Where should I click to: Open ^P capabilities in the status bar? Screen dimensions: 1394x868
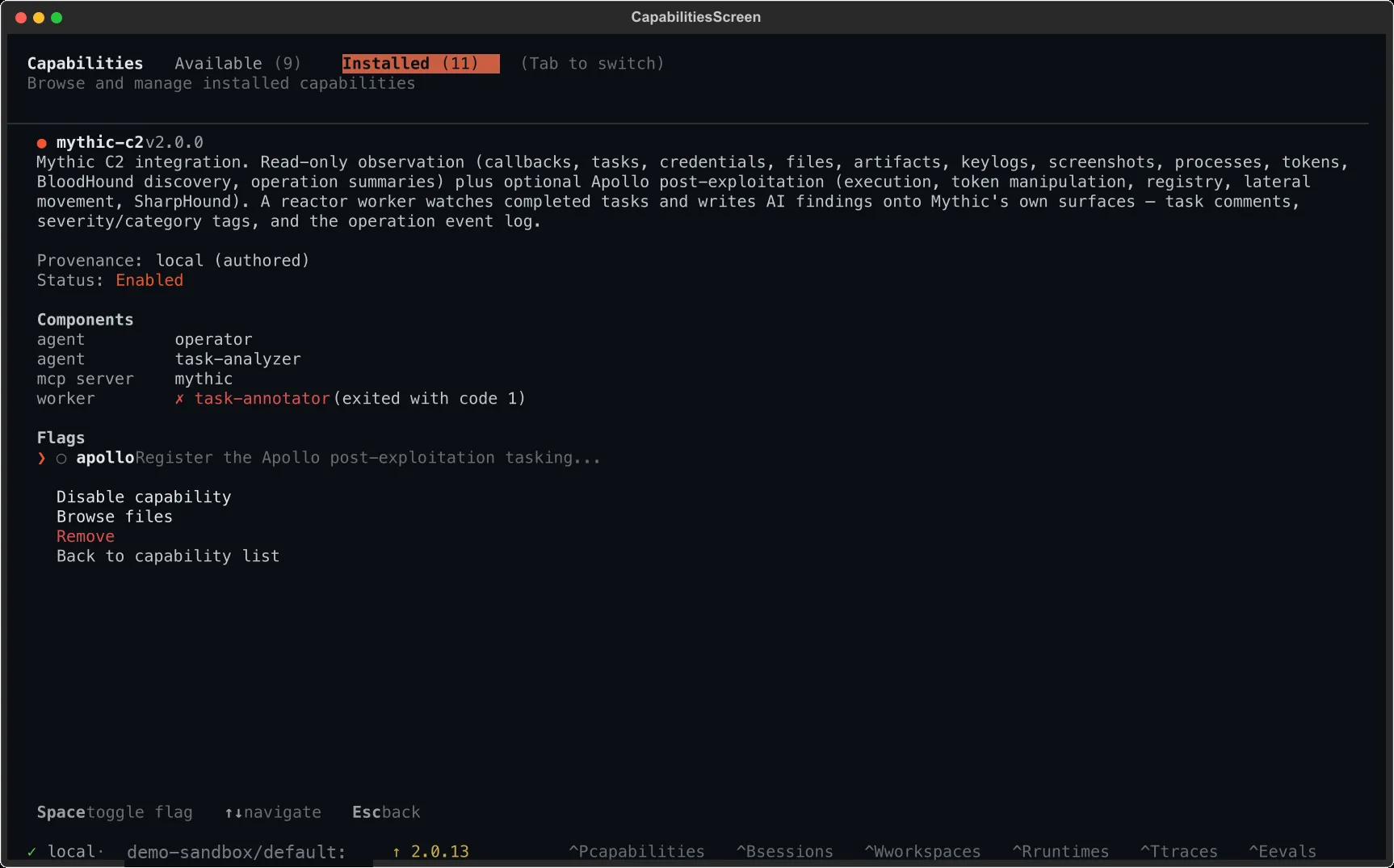[636, 852]
